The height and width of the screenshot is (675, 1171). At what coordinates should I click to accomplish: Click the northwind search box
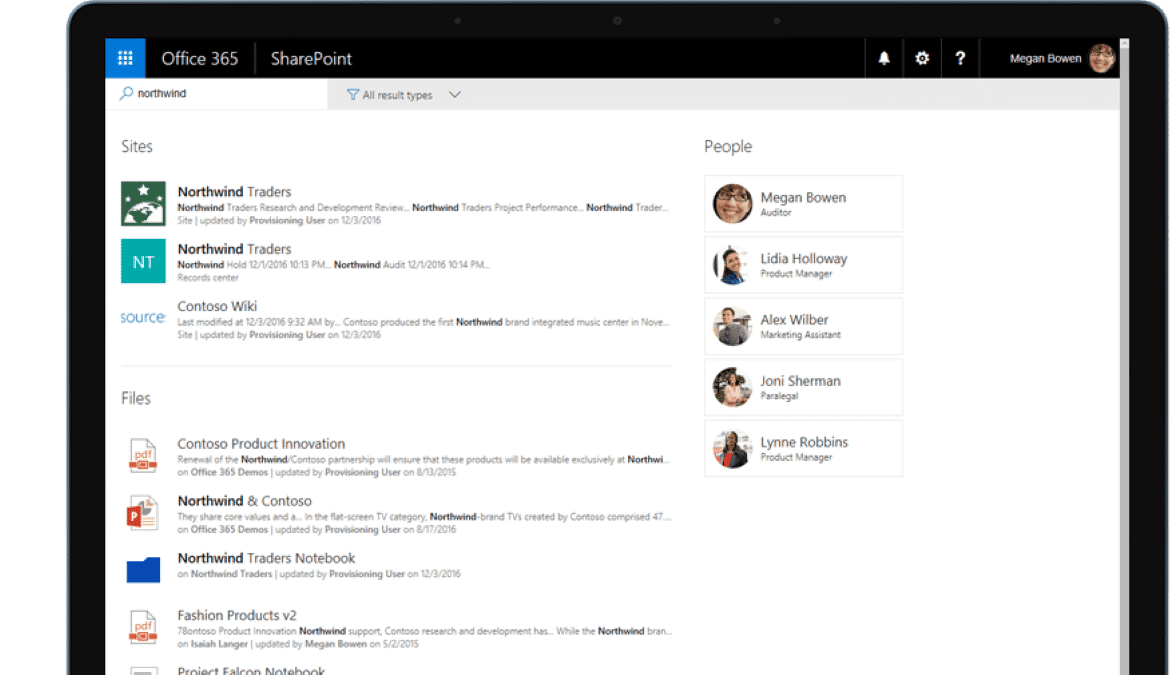tap(217, 93)
